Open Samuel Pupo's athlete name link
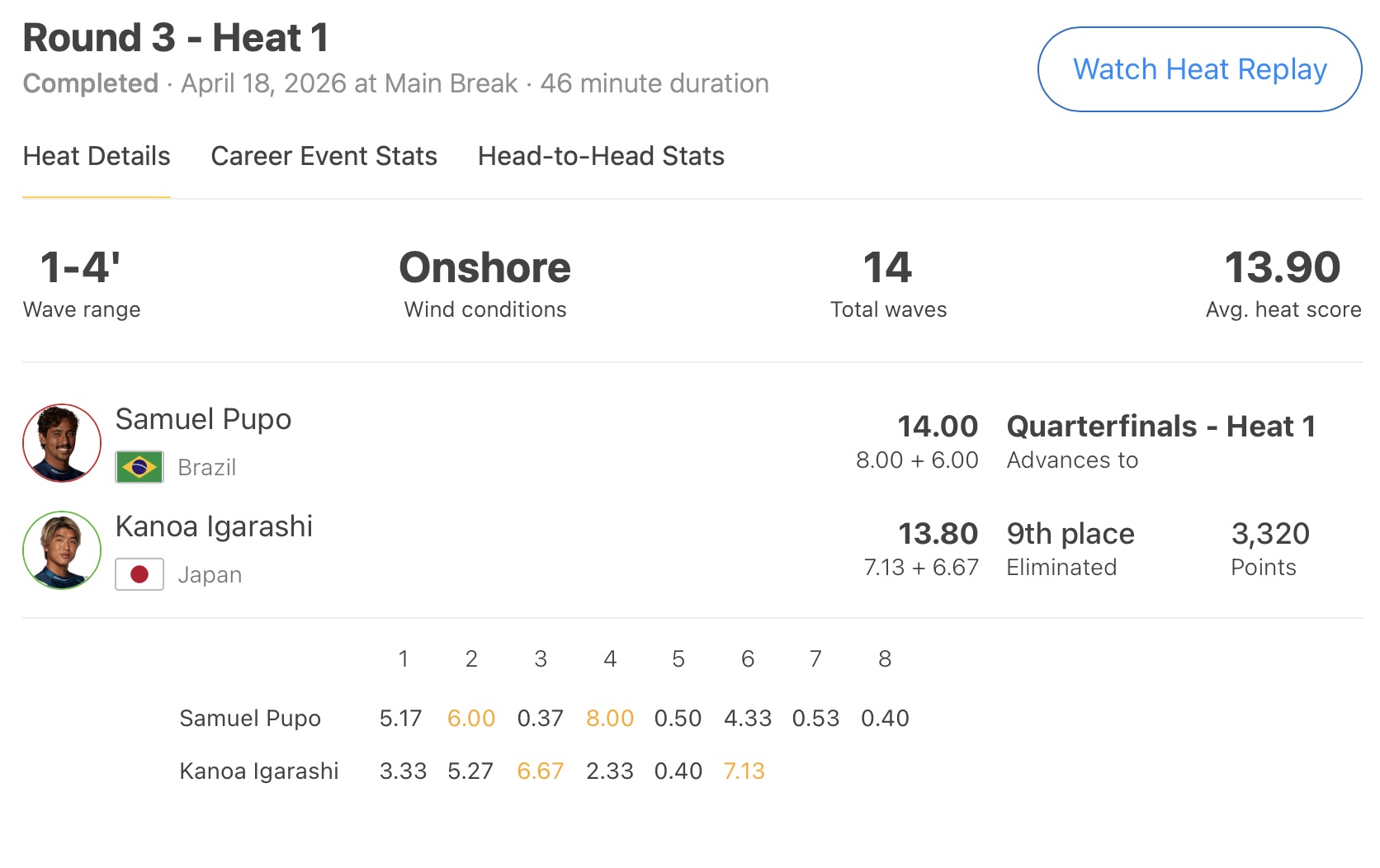This screenshot has height=868, width=1380. point(203,419)
